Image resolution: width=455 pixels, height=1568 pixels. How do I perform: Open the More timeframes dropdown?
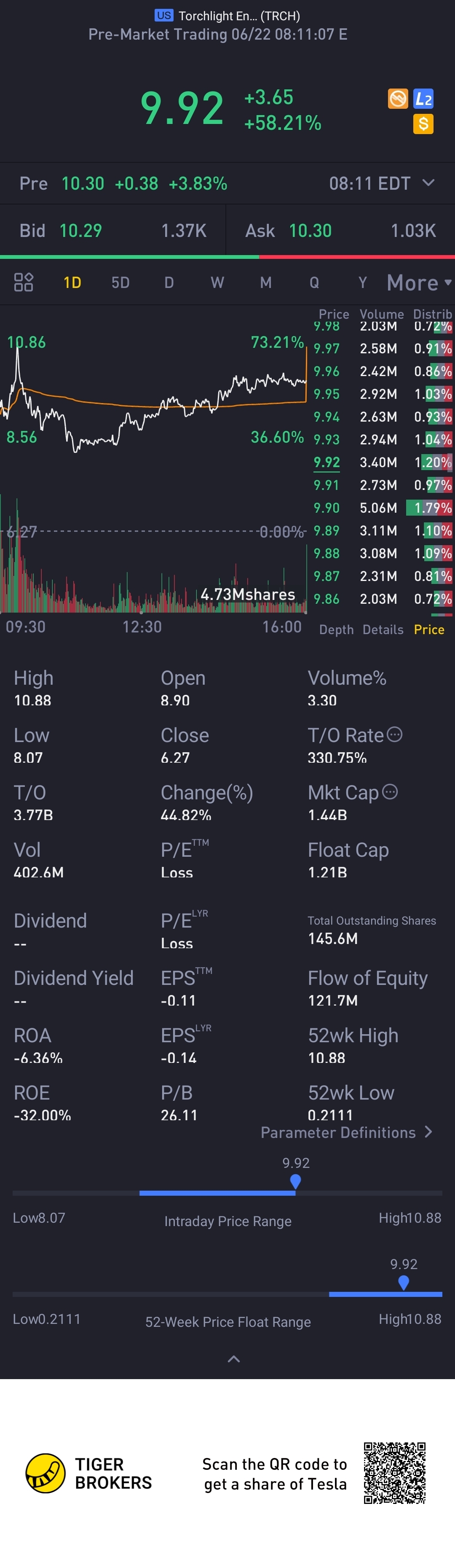418,283
